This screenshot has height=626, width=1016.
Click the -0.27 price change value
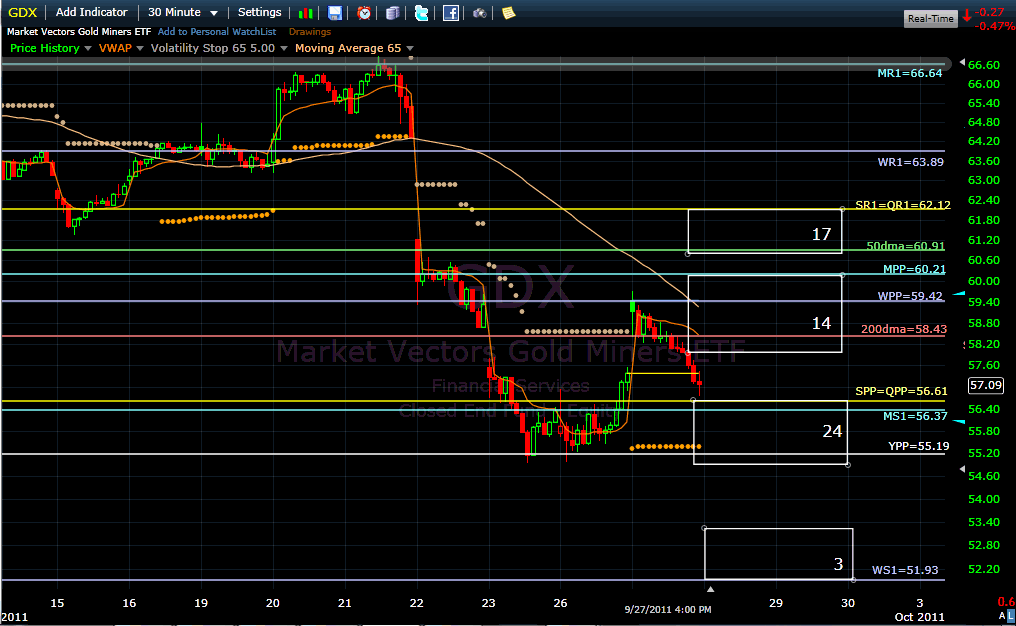point(991,12)
